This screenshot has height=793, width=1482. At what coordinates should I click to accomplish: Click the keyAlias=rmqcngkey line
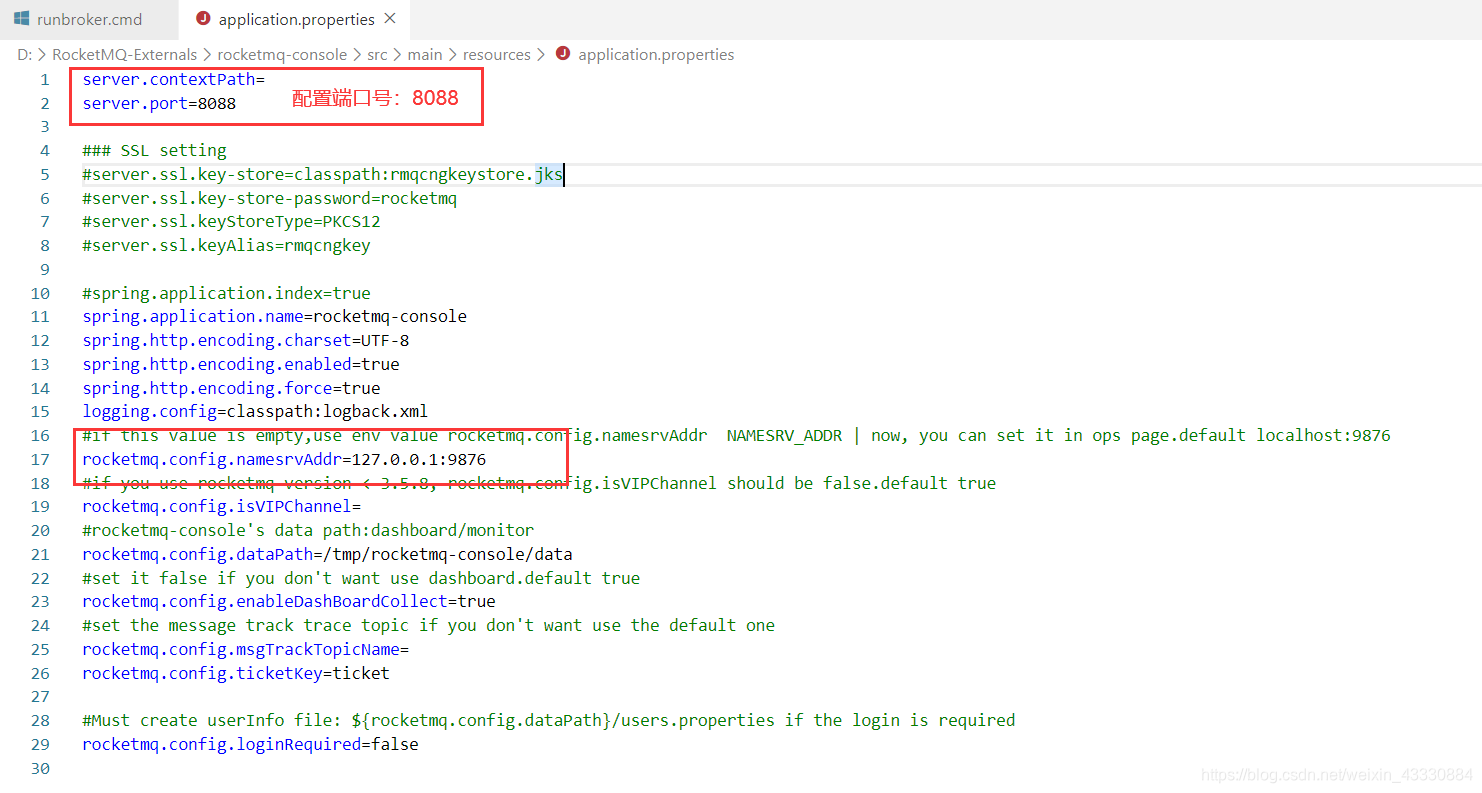click(x=226, y=245)
